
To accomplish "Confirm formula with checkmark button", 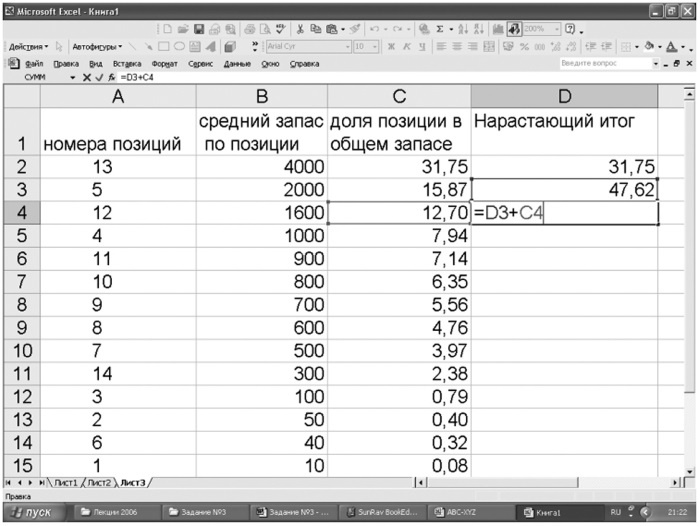I will (97, 76).
